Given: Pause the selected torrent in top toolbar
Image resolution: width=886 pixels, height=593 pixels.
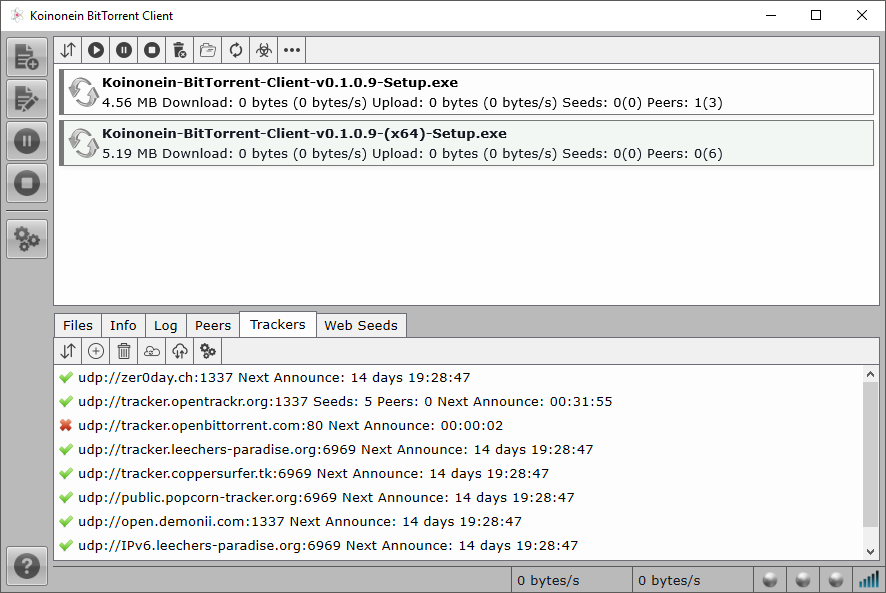Looking at the screenshot, I should [x=124, y=50].
